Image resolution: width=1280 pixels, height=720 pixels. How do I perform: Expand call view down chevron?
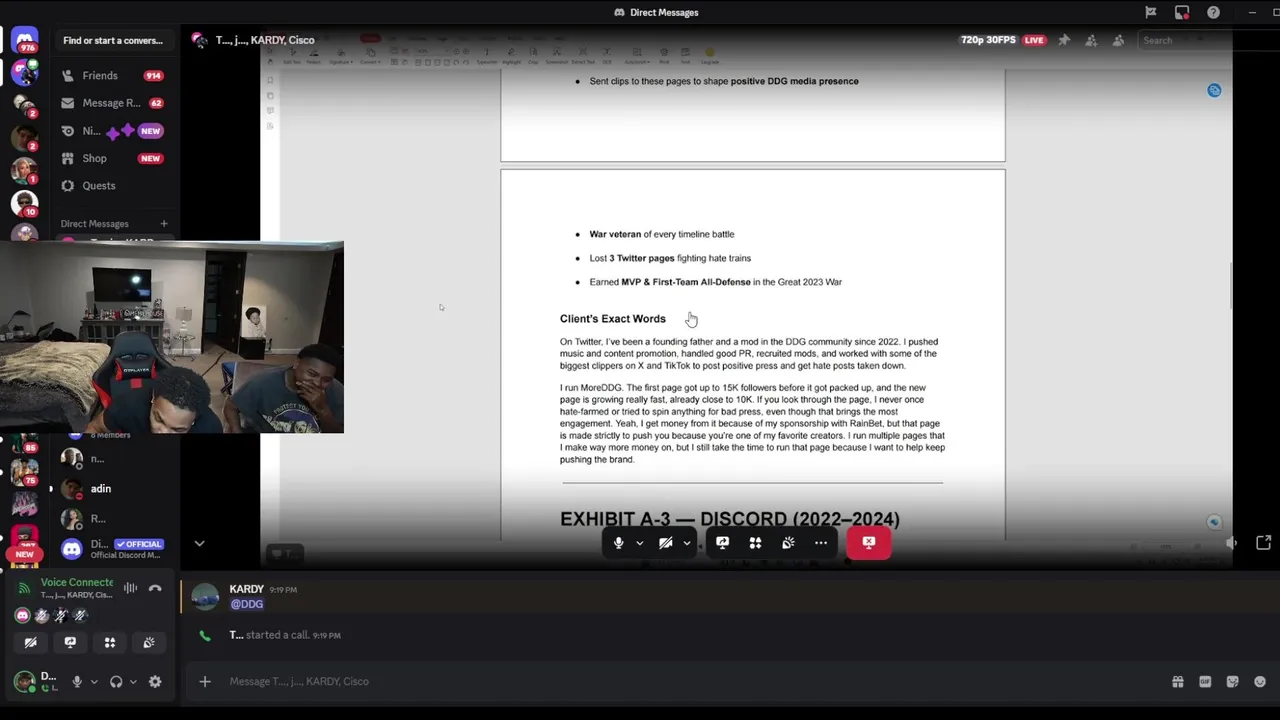coord(199,544)
